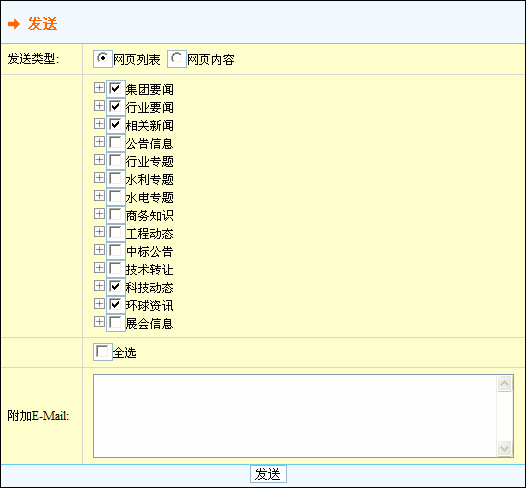Uncheck the 环球资讯 checkbox
The height and width of the screenshot is (488, 526).
click(x=116, y=305)
